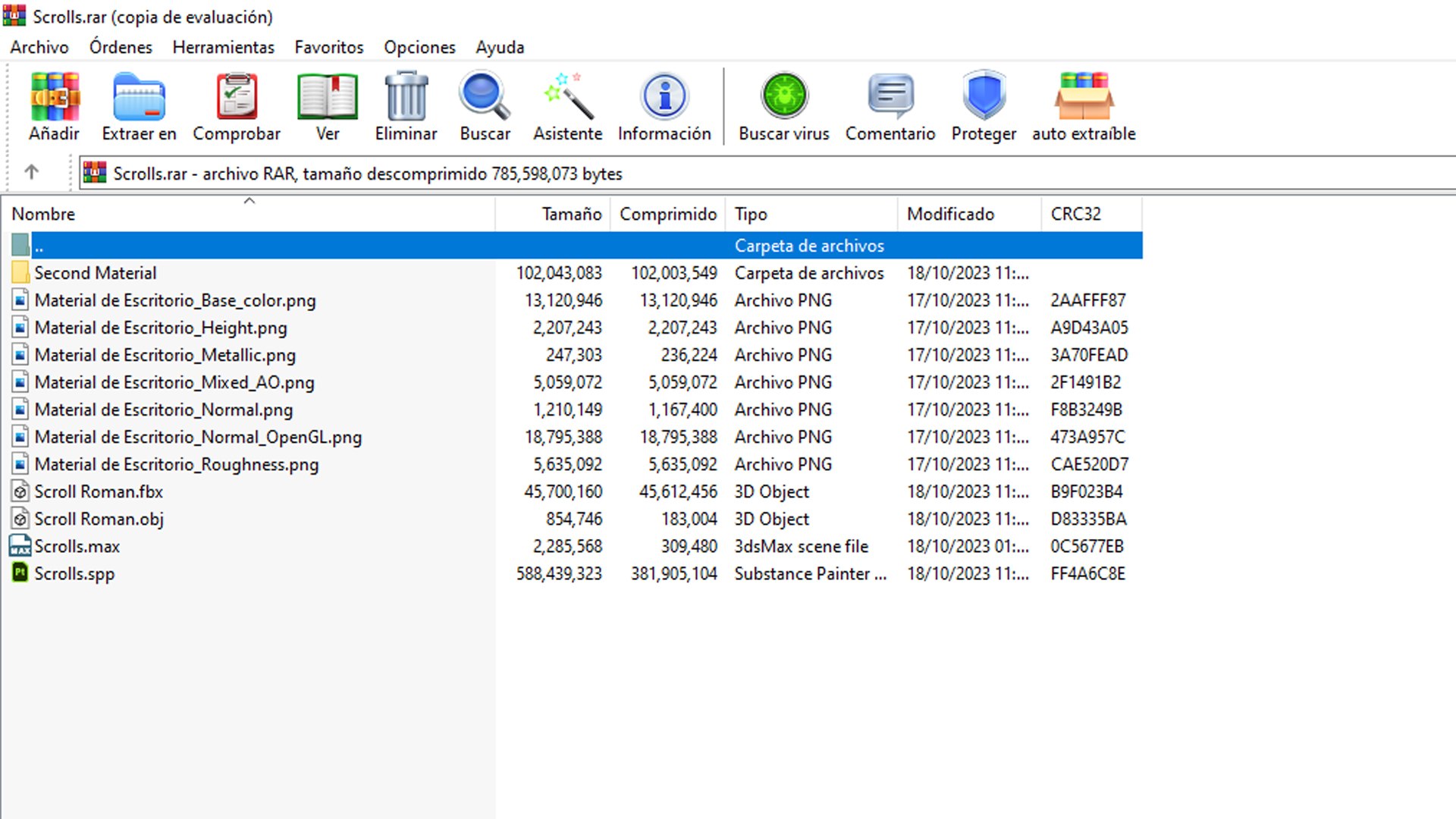
Task: Open the Ver book icon
Action: [327, 97]
